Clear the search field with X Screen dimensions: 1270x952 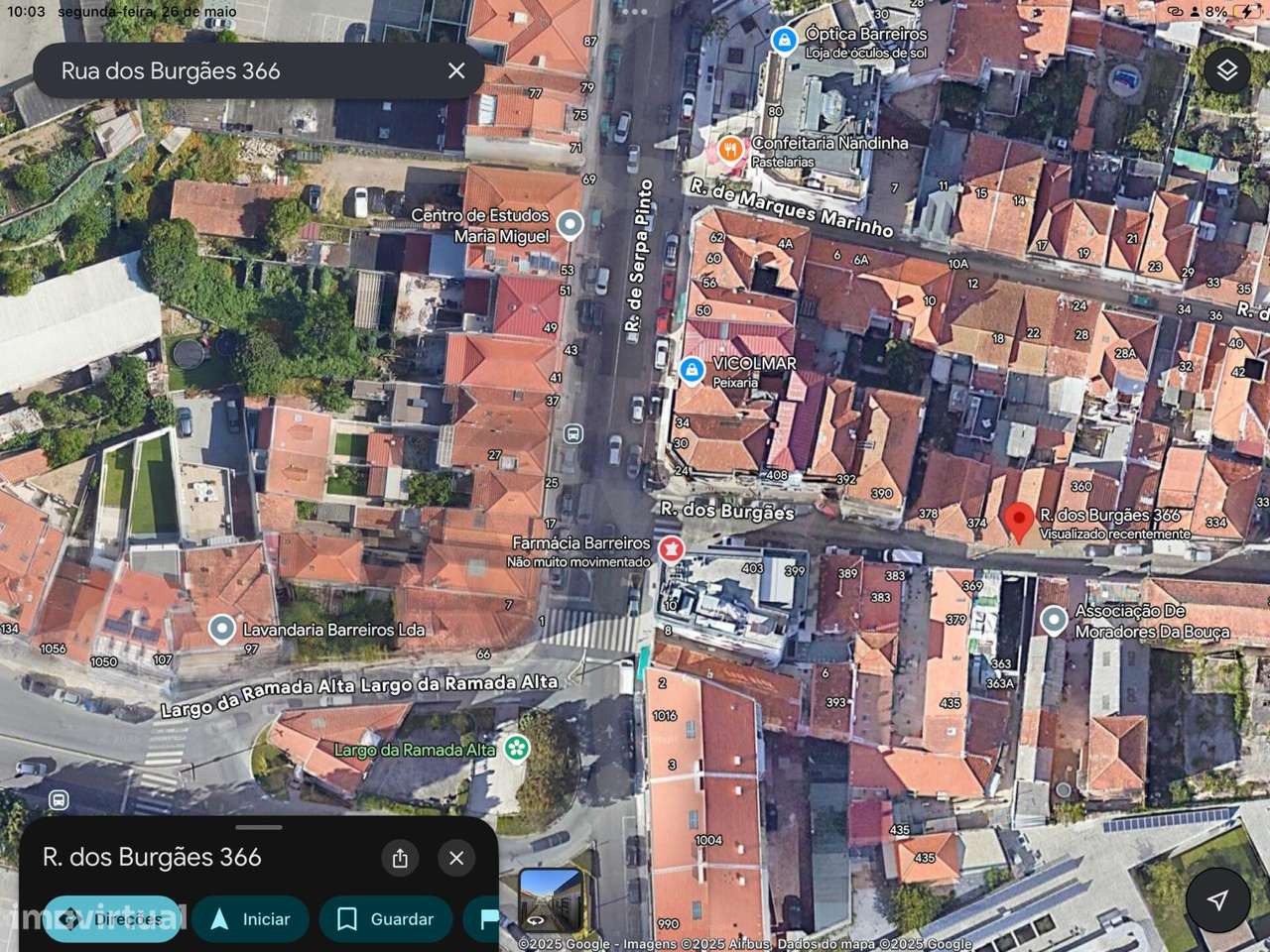click(x=455, y=70)
